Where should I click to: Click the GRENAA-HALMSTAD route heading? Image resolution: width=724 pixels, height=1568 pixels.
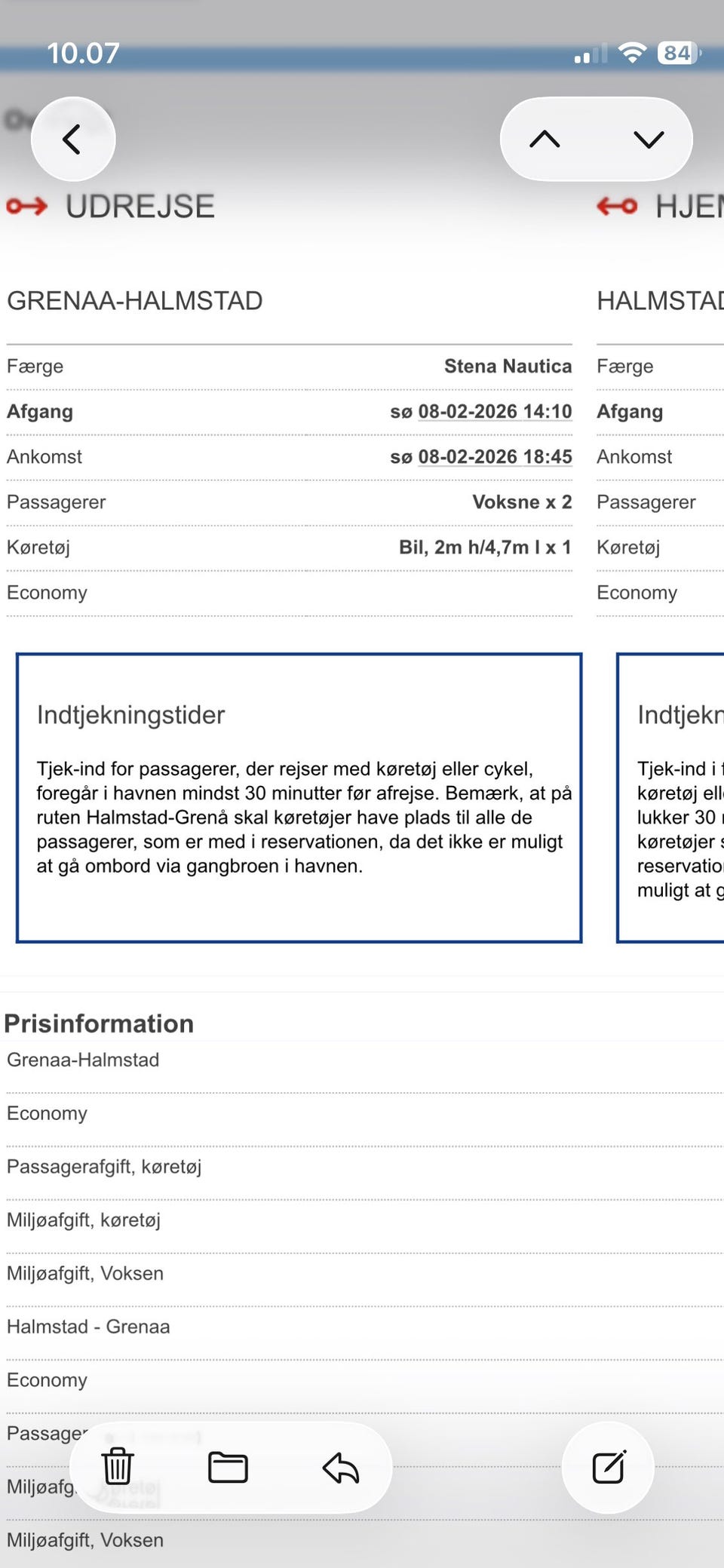[x=135, y=301]
